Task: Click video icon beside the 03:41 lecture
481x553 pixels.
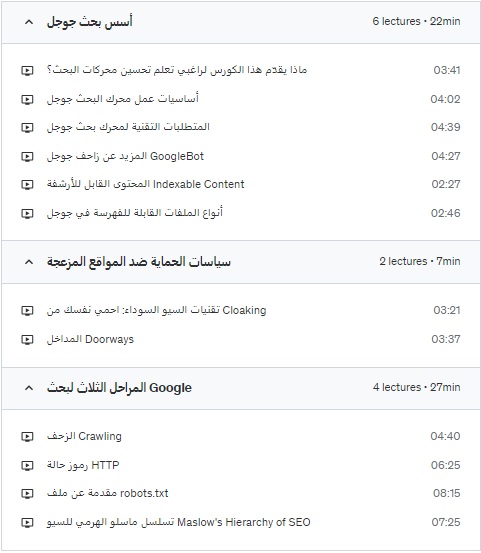Action: pos(27,71)
